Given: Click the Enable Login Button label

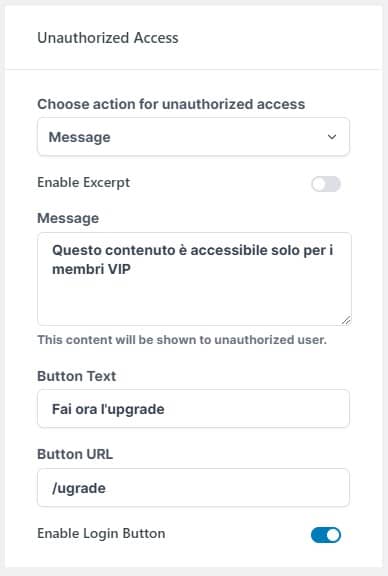Looking at the screenshot, I should coord(101,533).
